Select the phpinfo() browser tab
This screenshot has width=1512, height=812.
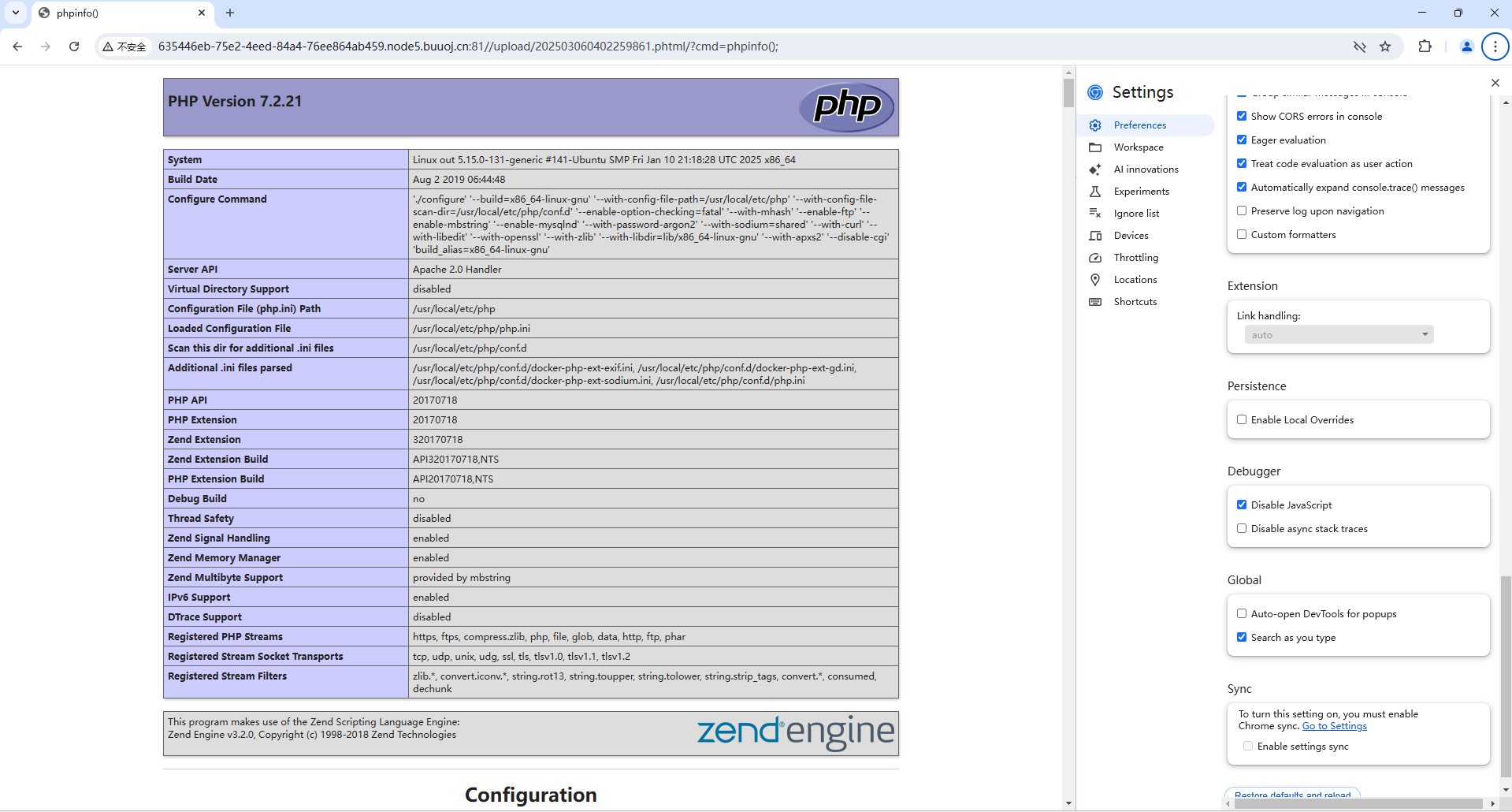tap(122, 13)
